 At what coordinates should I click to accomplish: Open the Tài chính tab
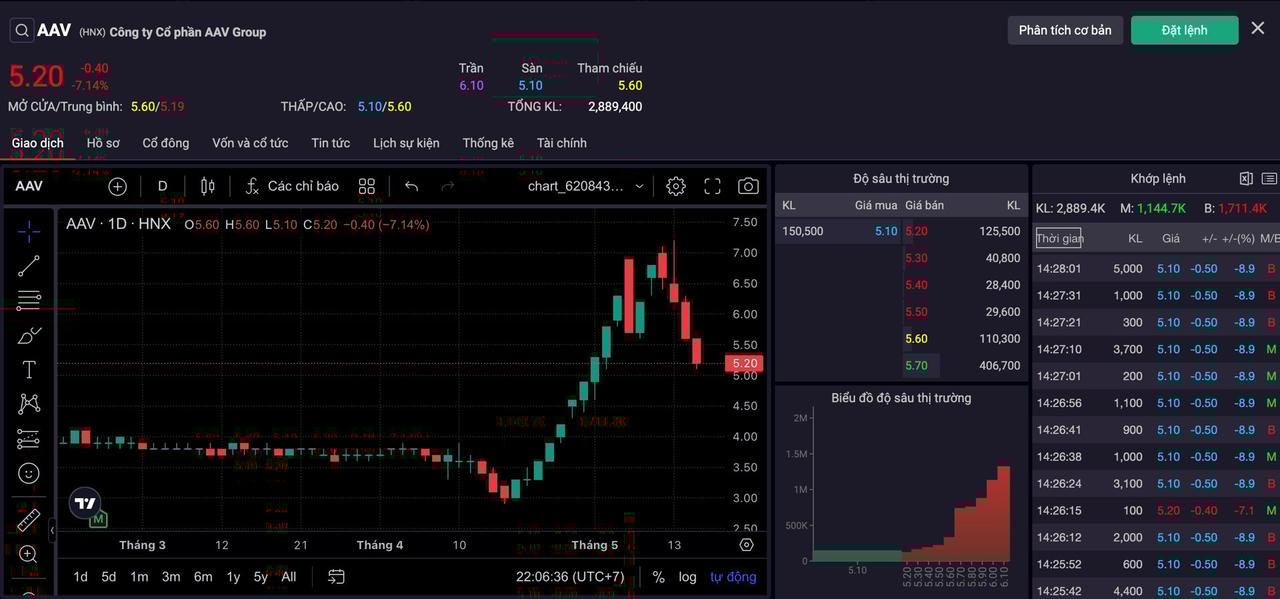[561, 143]
